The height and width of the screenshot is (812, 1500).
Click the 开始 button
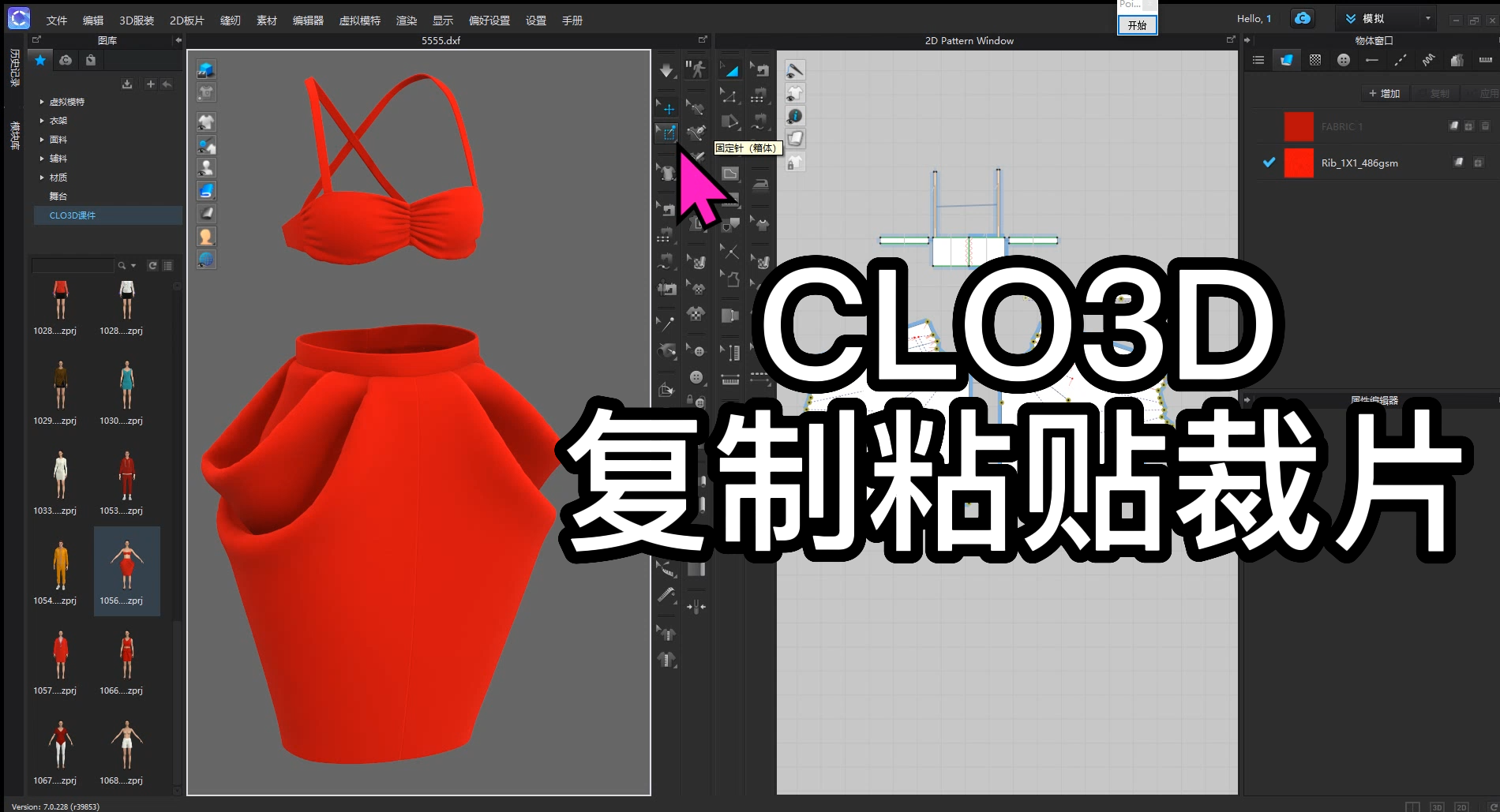1137,25
